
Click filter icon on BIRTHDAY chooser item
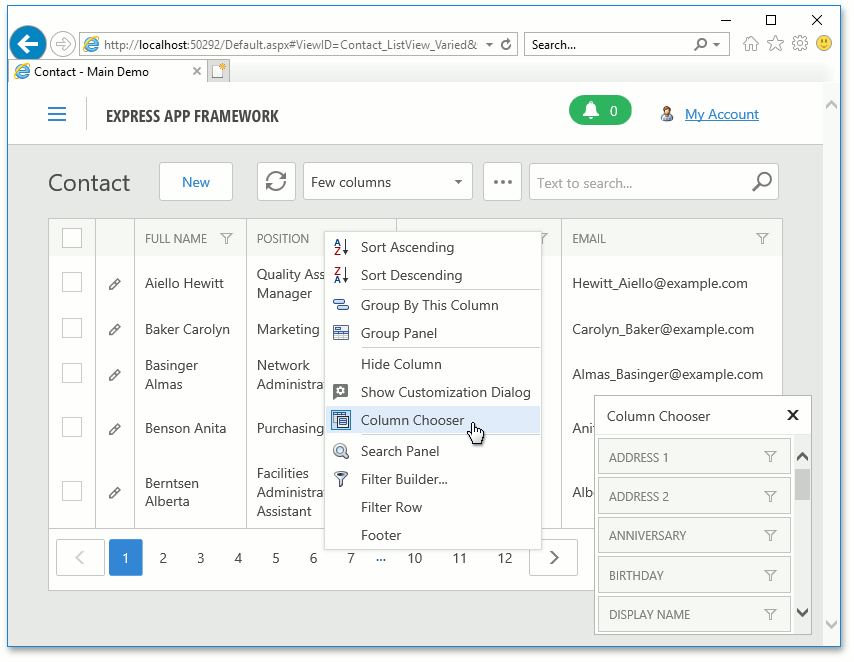pyautogui.click(x=770, y=575)
